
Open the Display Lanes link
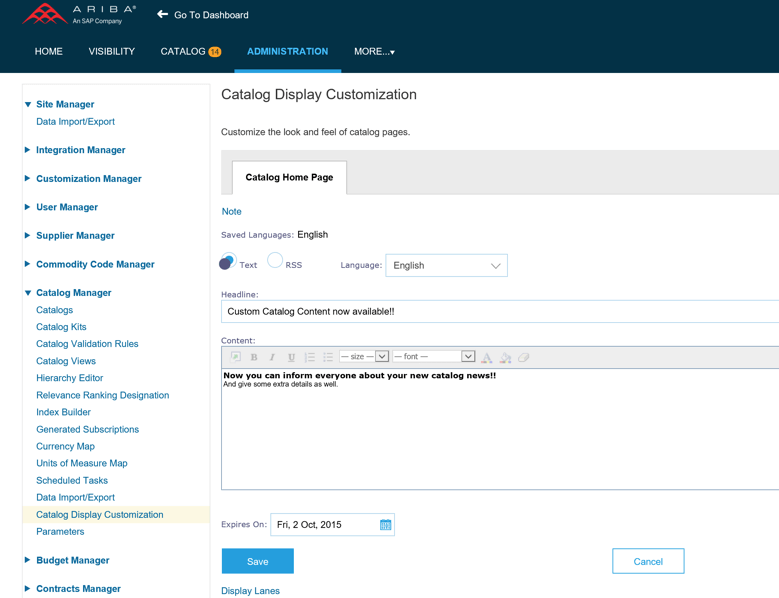coord(250,591)
